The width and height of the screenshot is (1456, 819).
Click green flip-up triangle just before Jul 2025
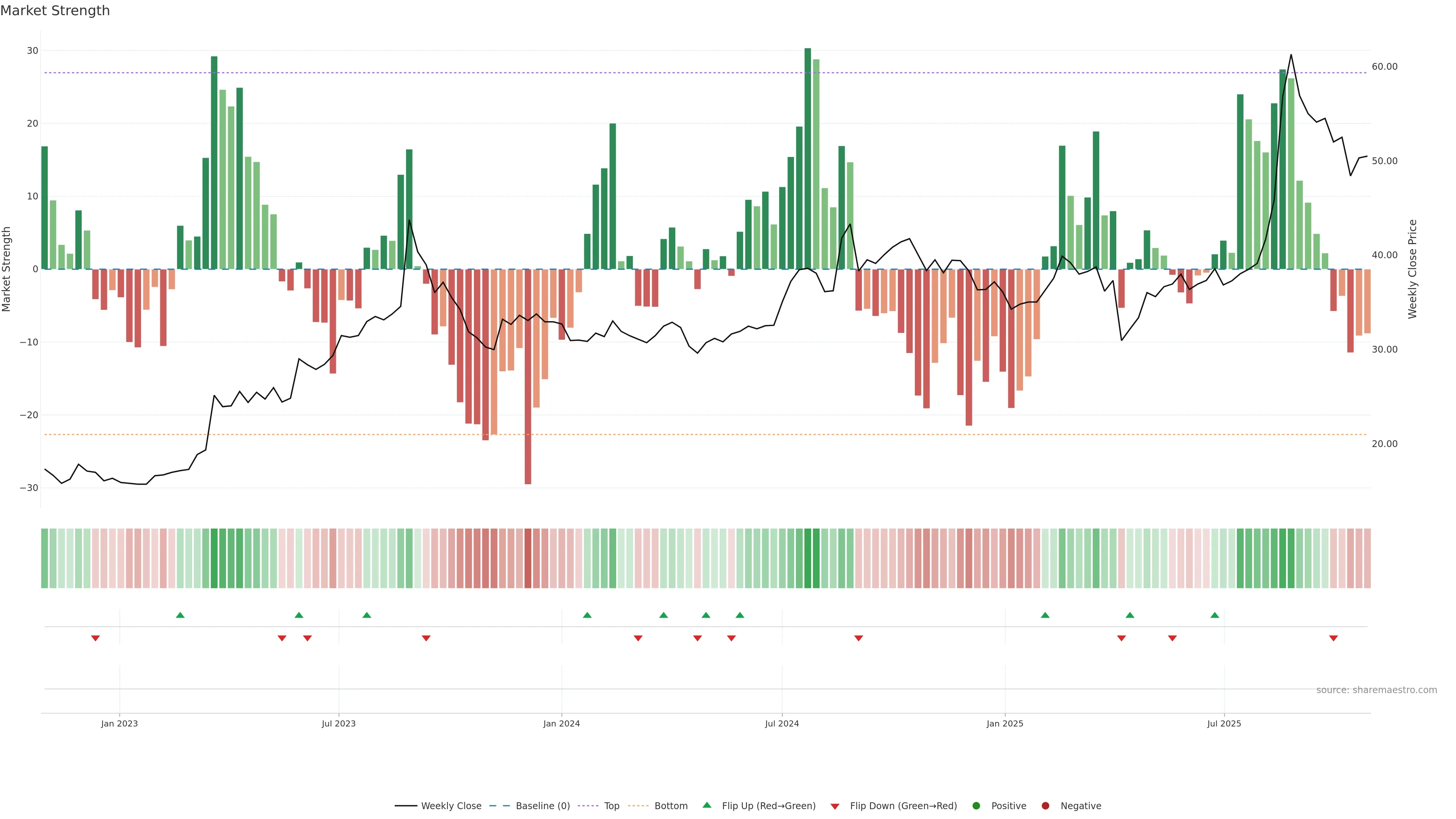[x=1214, y=615]
